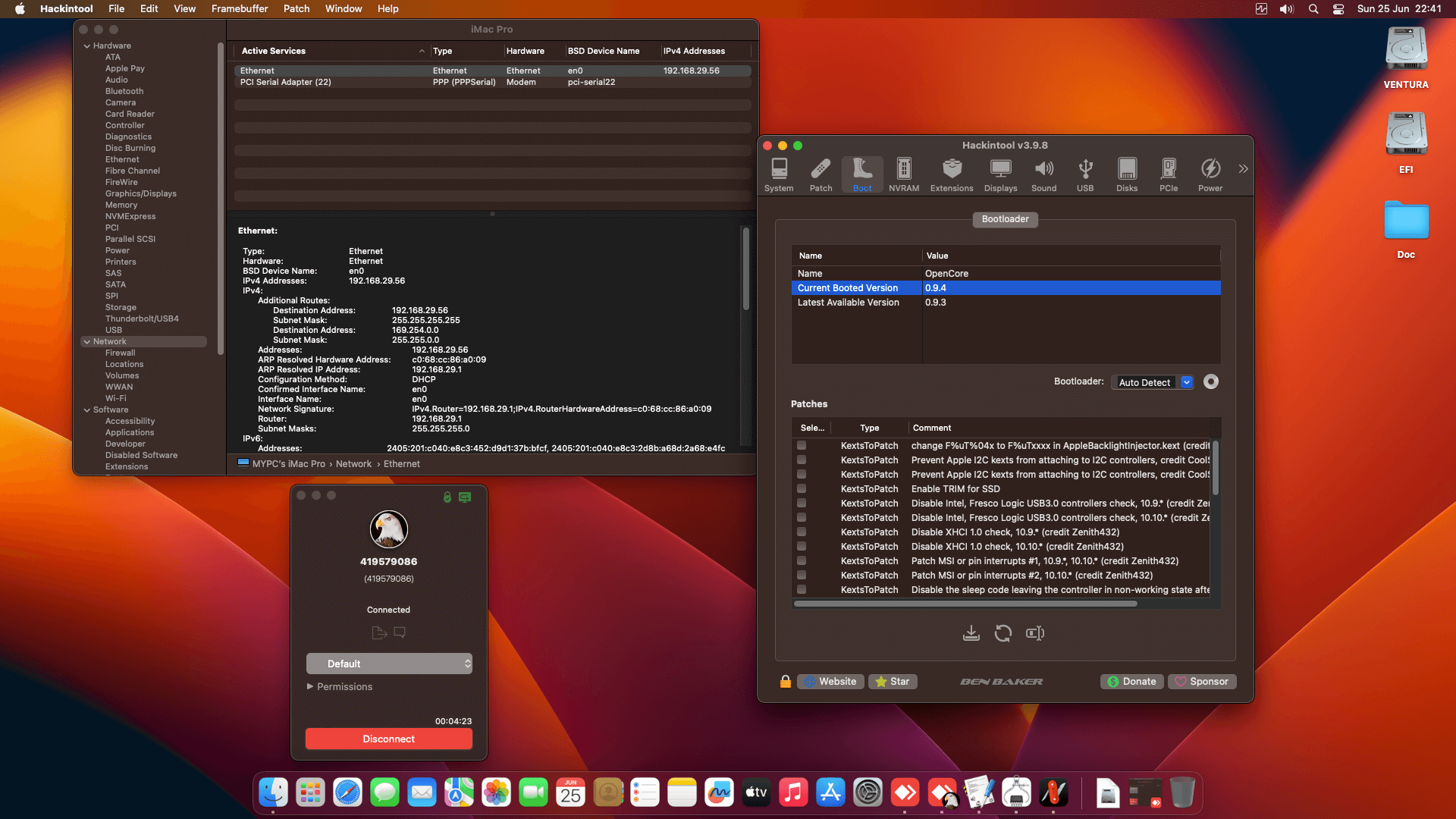This screenshot has height=819, width=1456.
Task: Open EFI drive on desktop
Action: (1406, 143)
